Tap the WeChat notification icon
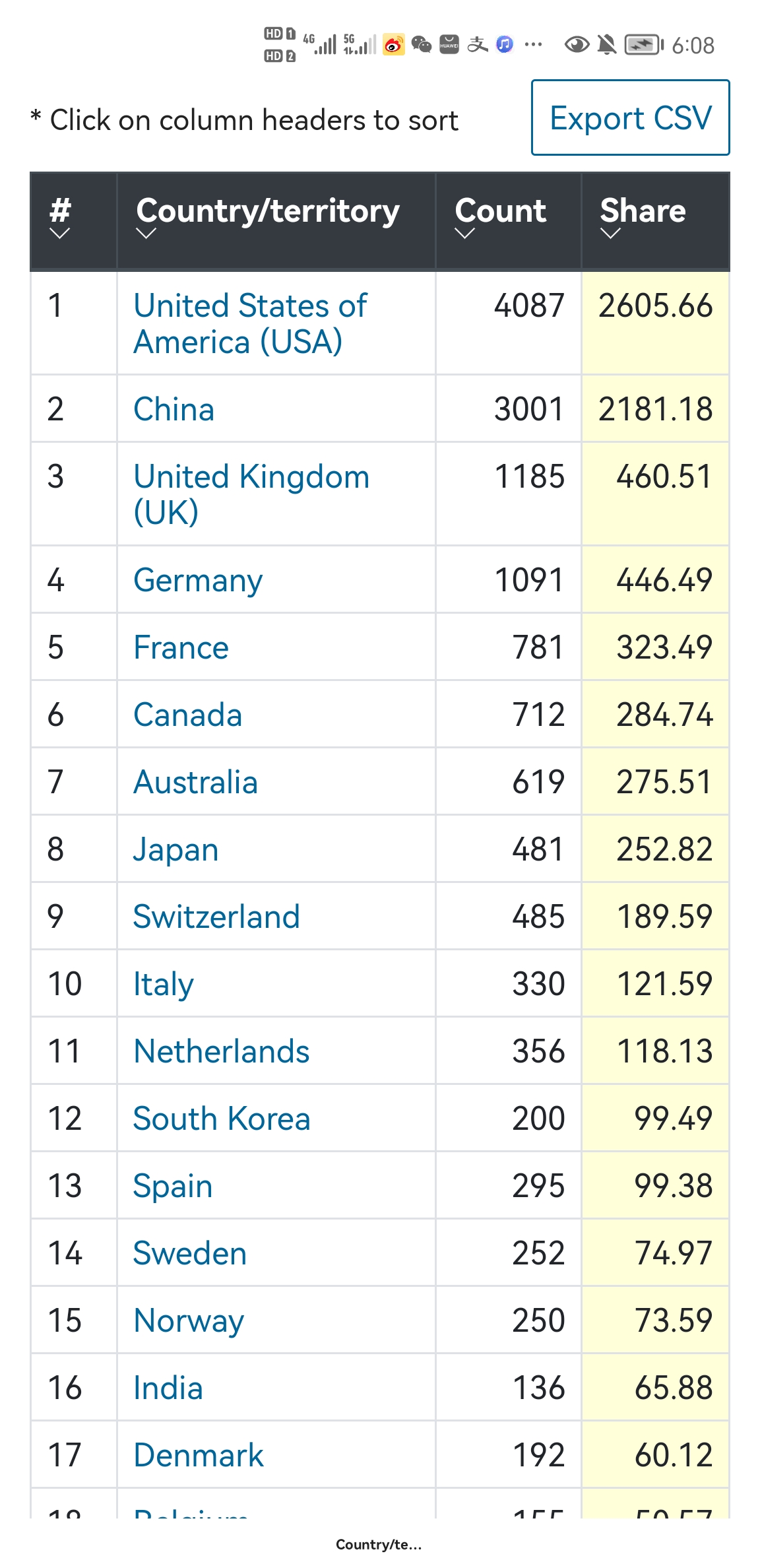760x1568 pixels. pos(422,45)
